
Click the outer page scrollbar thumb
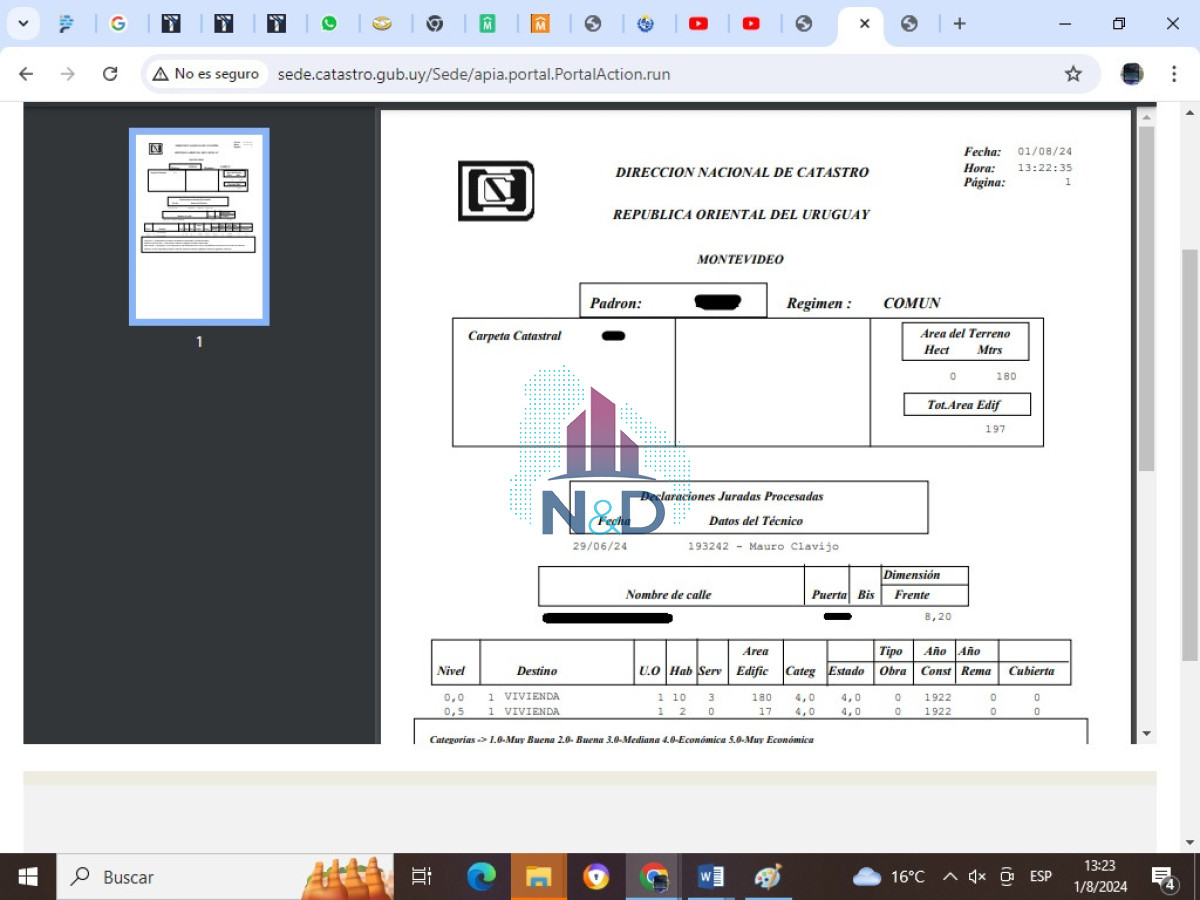pyautogui.click(x=1189, y=455)
